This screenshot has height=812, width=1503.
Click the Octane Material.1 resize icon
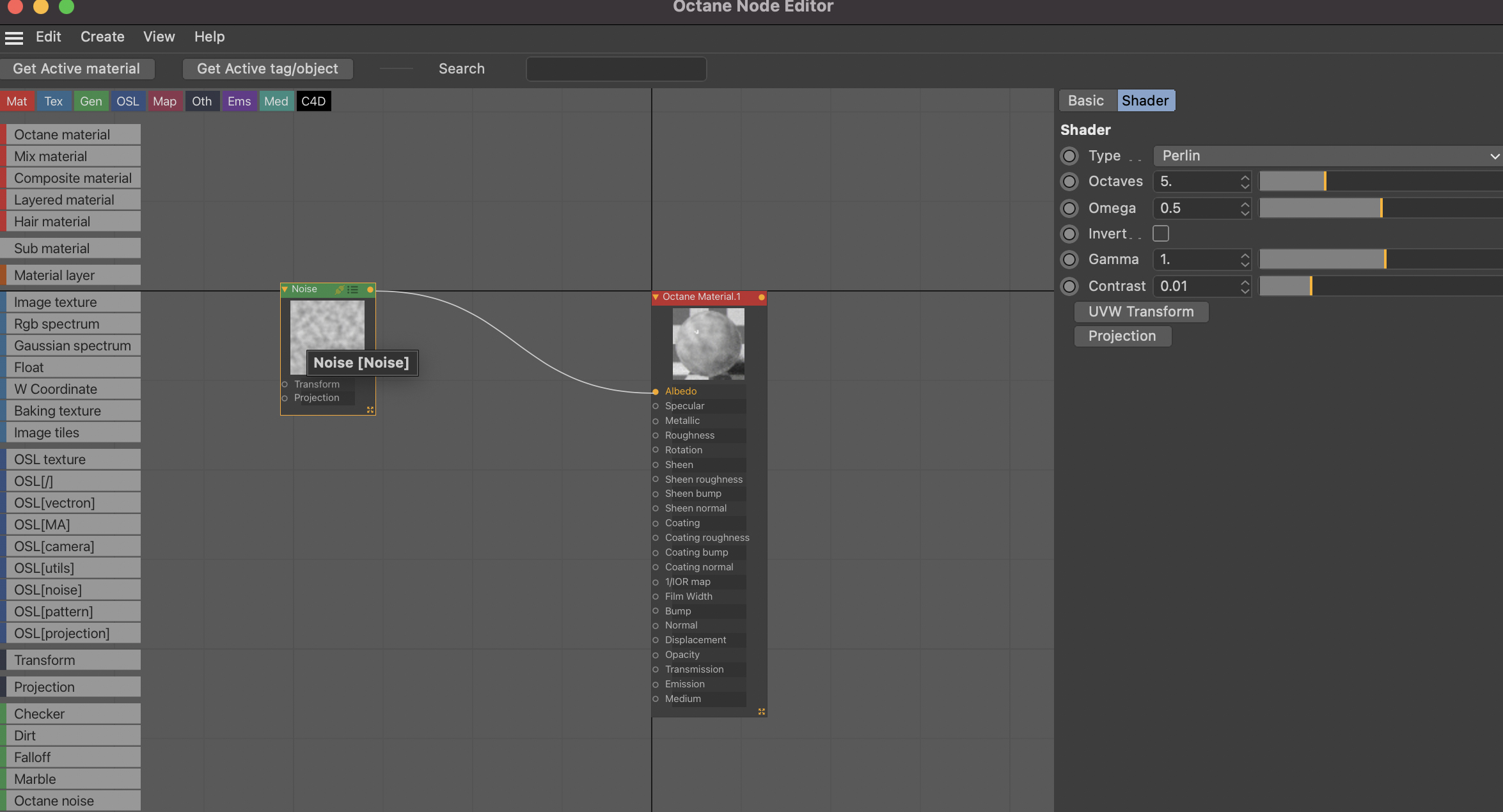point(762,712)
